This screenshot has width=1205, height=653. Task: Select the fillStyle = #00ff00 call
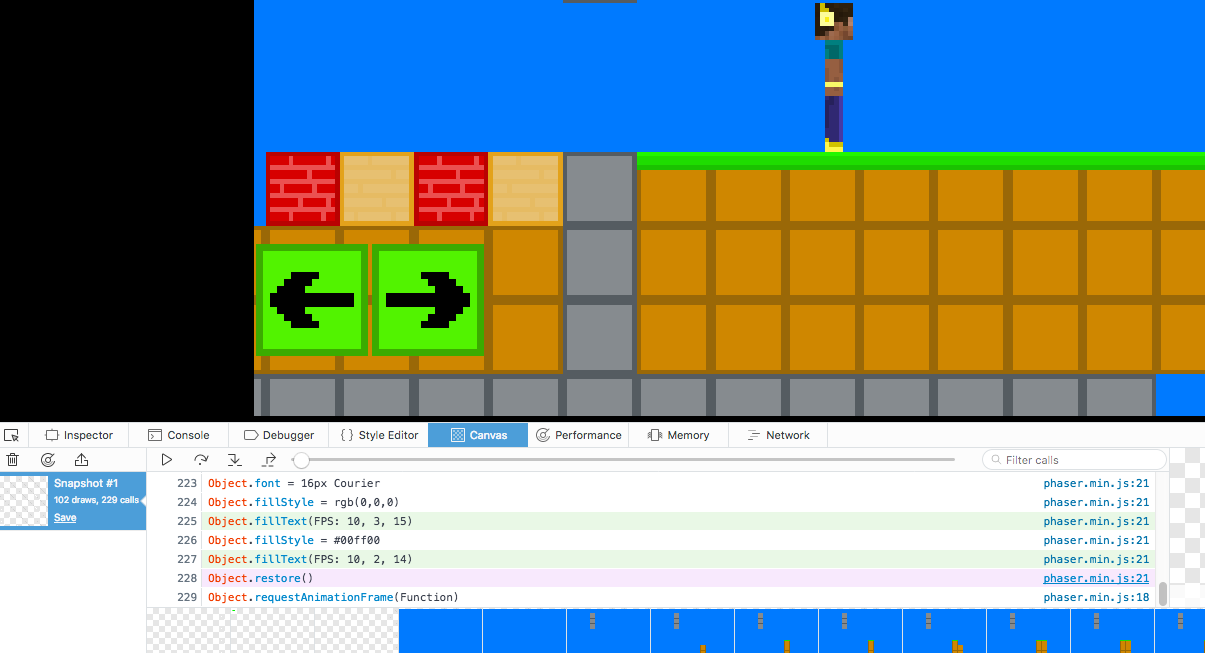[x=678, y=540]
